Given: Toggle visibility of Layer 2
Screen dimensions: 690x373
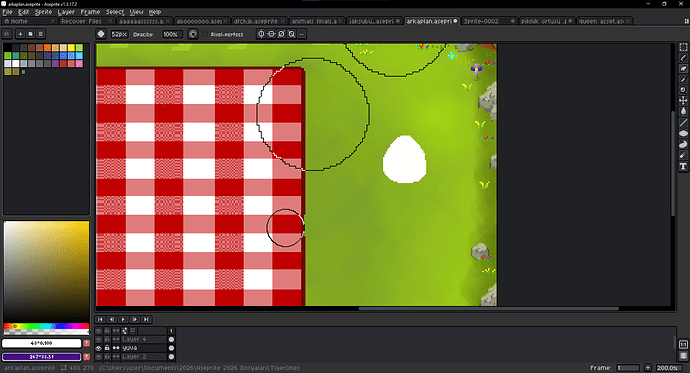Looking at the screenshot, I should (x=99, y=357).
